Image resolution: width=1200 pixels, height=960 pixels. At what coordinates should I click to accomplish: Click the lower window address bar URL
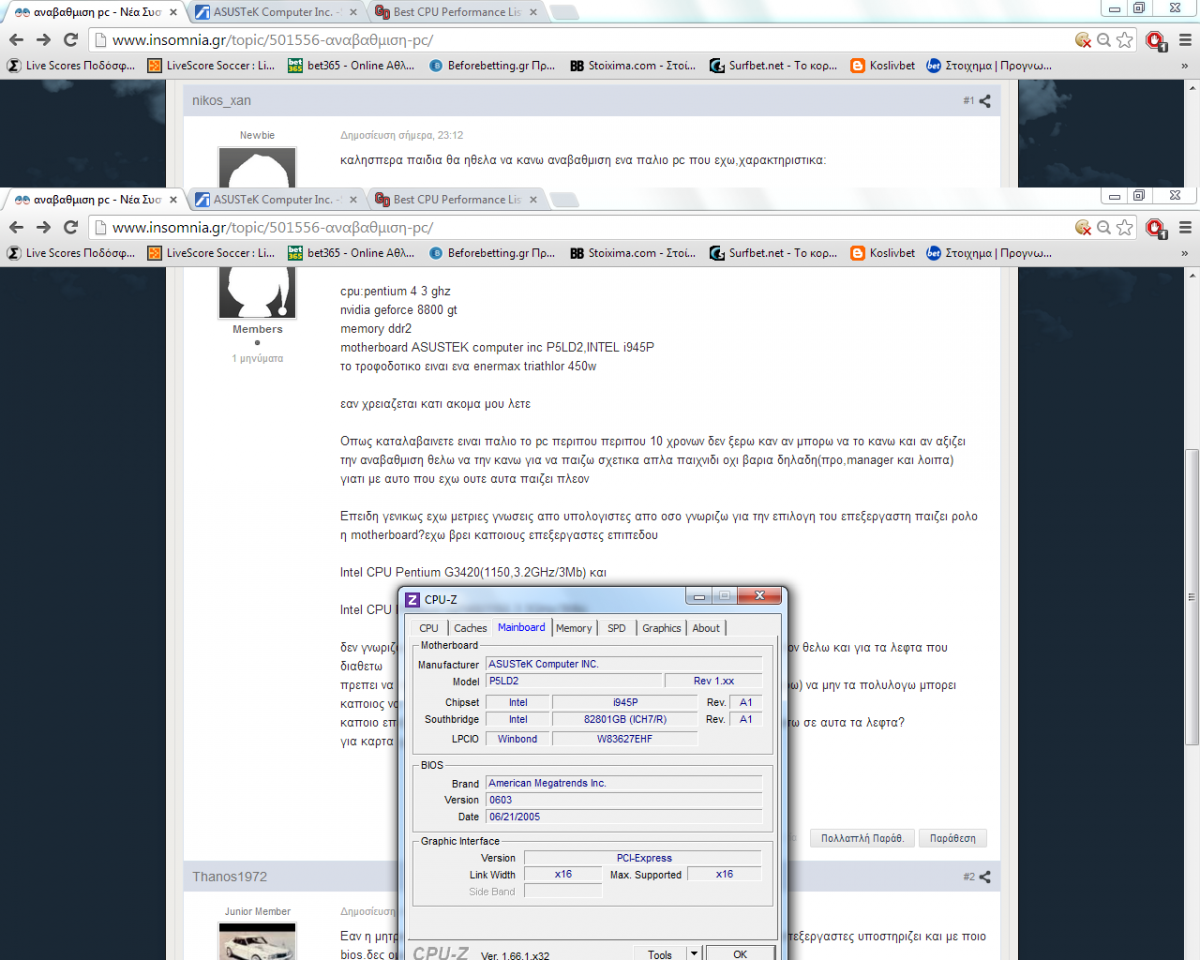[272, 227]
